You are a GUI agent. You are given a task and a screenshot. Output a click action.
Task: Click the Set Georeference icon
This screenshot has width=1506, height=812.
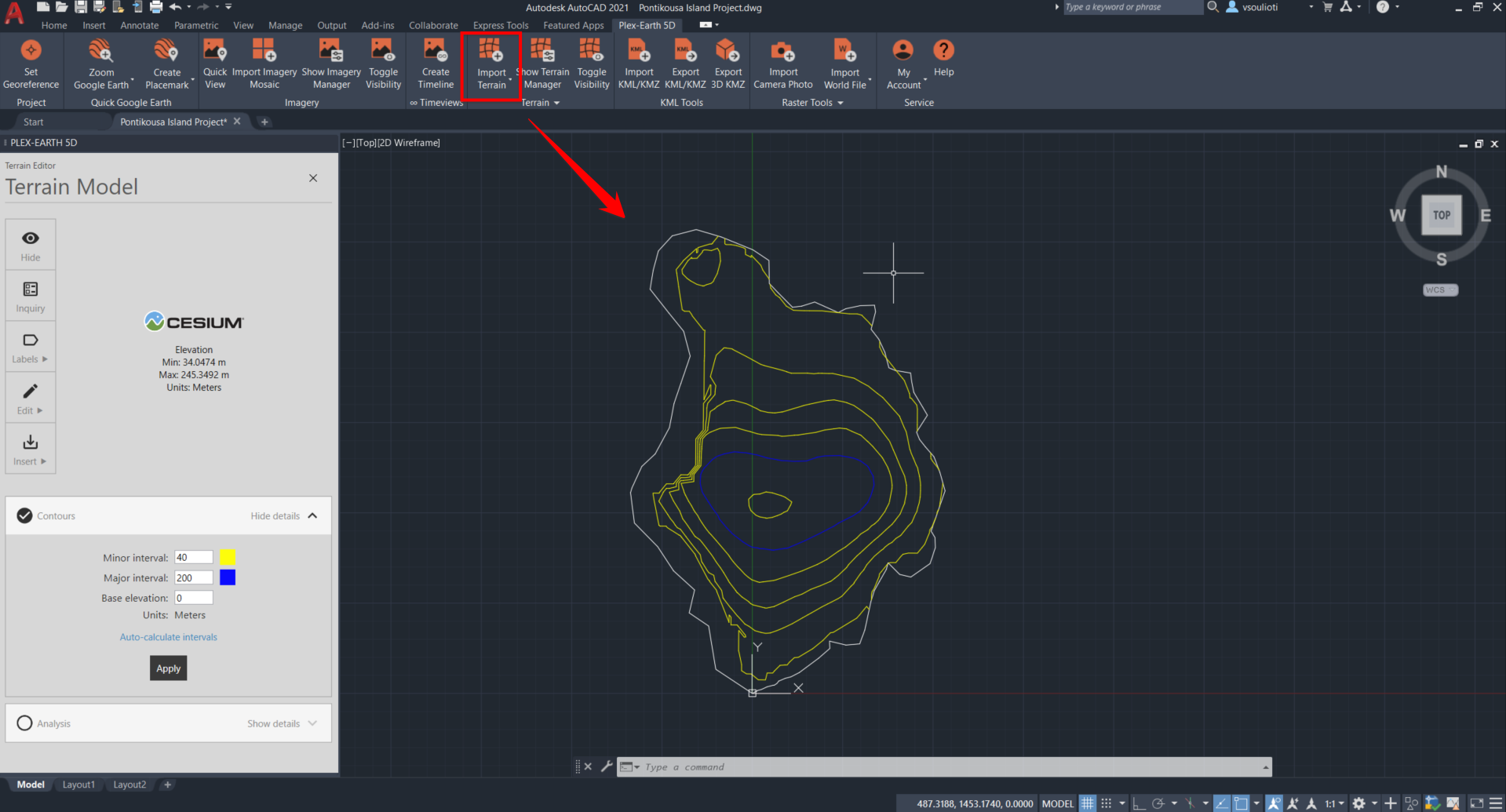[x=31, y=52]
